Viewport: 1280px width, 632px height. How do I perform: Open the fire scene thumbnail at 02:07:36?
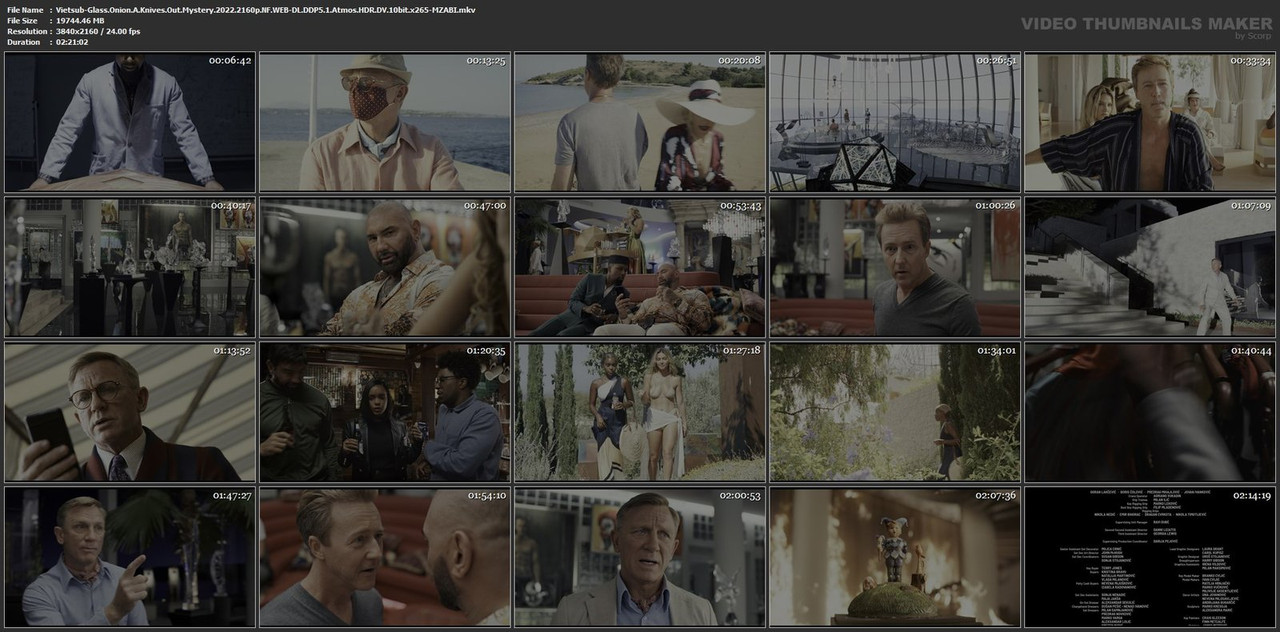895,557
